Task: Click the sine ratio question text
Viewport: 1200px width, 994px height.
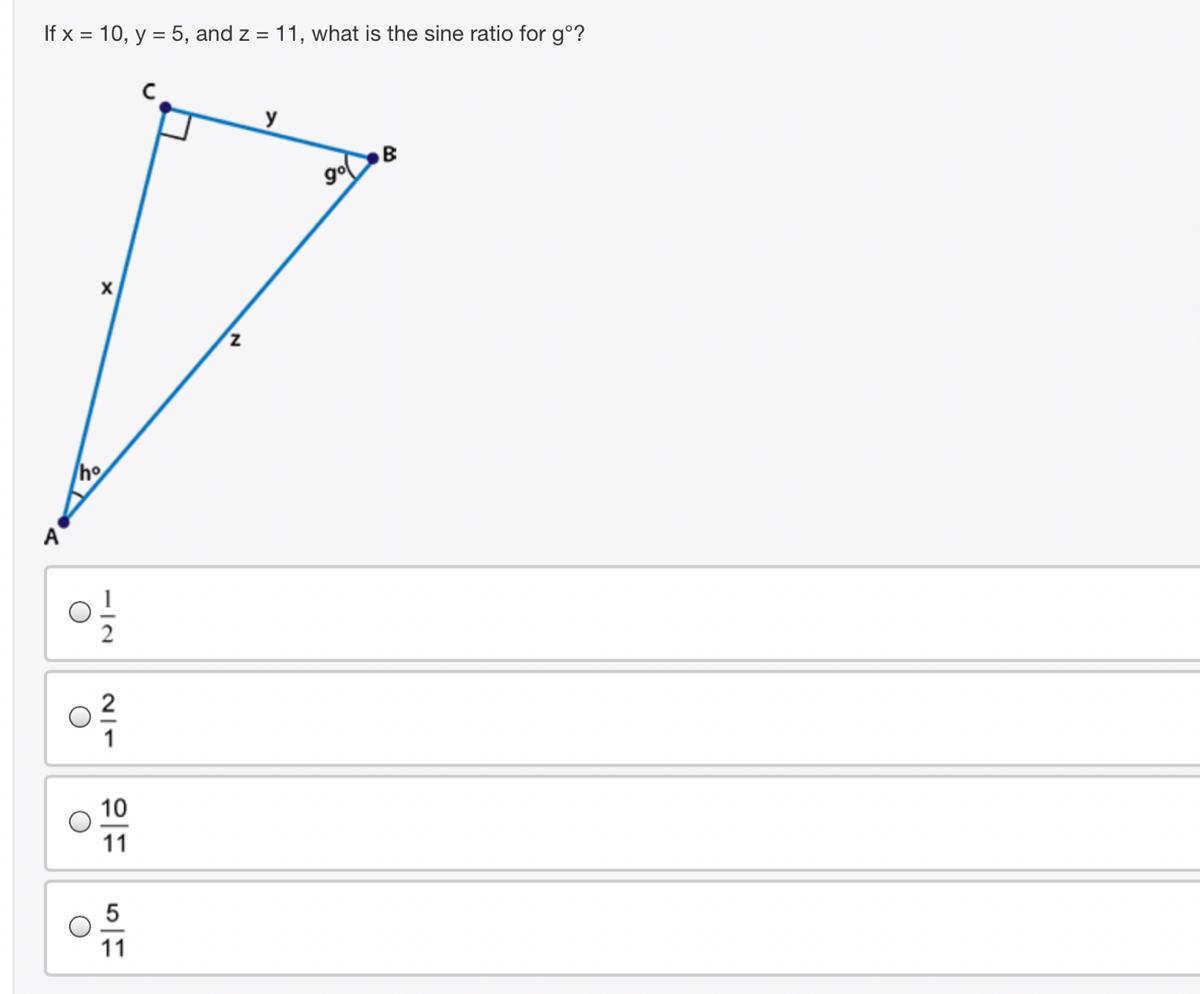Action: coord(314,34)
